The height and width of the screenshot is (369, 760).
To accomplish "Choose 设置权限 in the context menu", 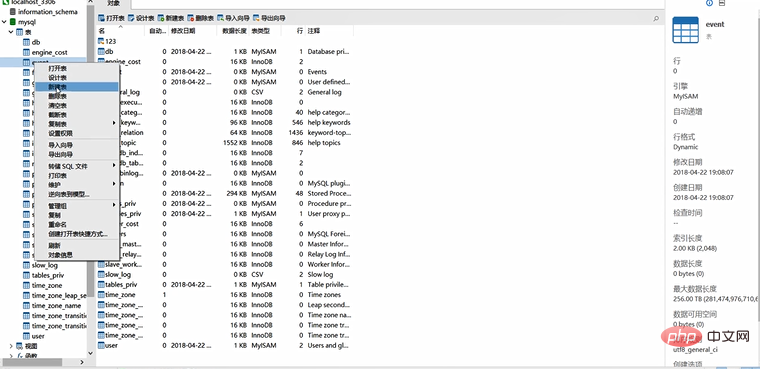I will pyautogui.click(x=77, y=133).
